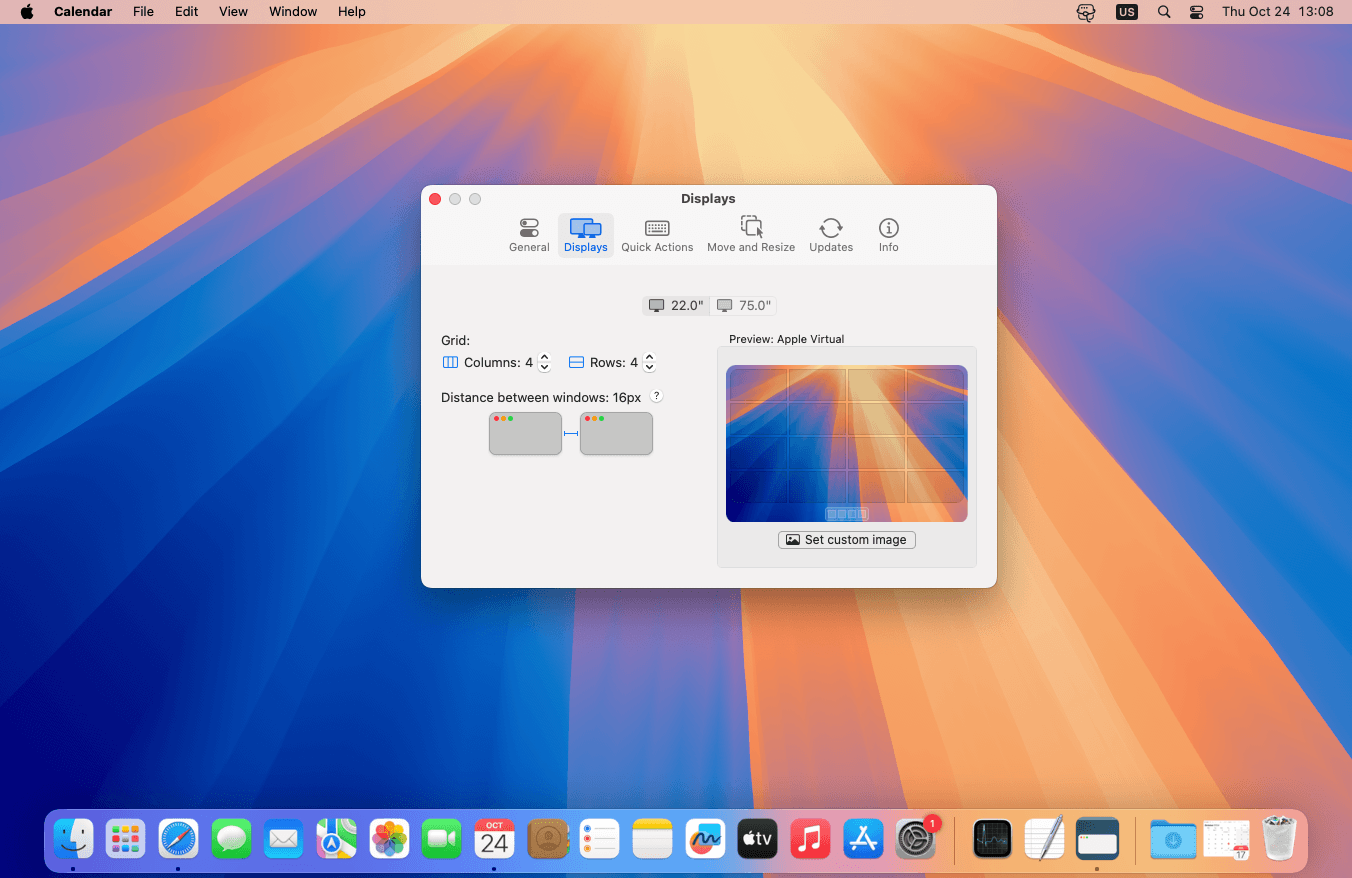Click Set custom image button
Viewport: 1352px width, 878px height.
coord(847,540)
